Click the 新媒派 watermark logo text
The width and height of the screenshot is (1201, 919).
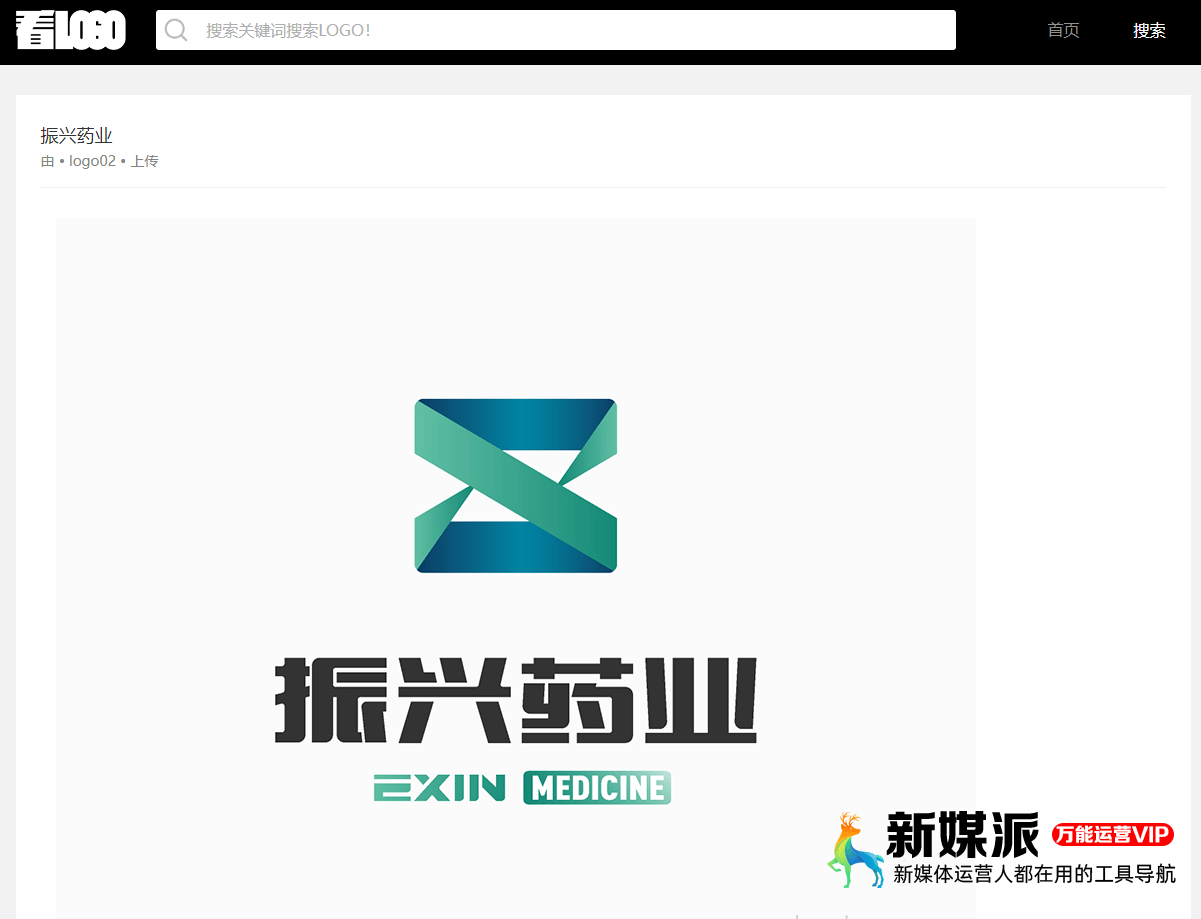[962, 833]
